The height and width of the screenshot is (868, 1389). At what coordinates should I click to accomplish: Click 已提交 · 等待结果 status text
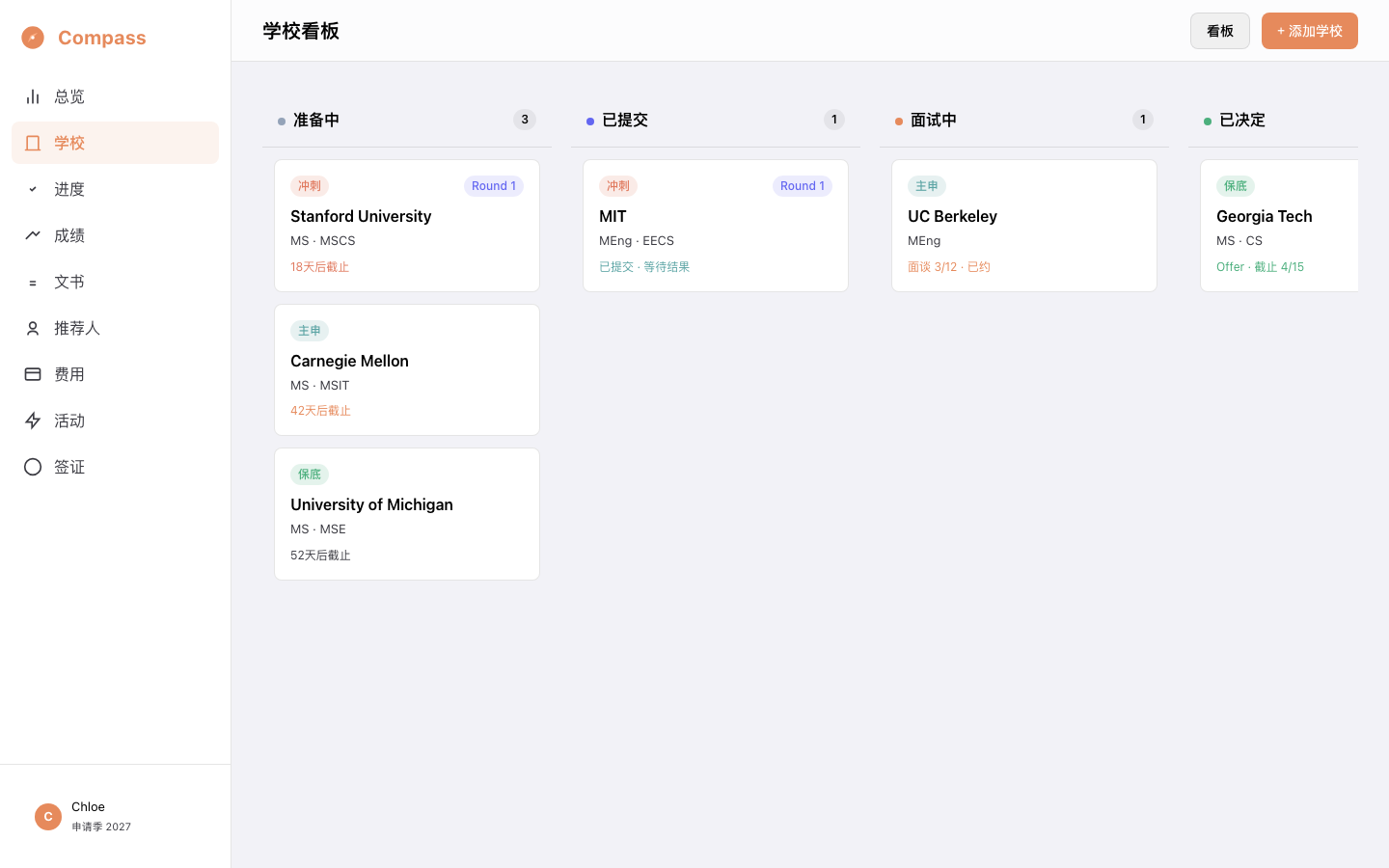pyautogui.click(x=644, y=267)
